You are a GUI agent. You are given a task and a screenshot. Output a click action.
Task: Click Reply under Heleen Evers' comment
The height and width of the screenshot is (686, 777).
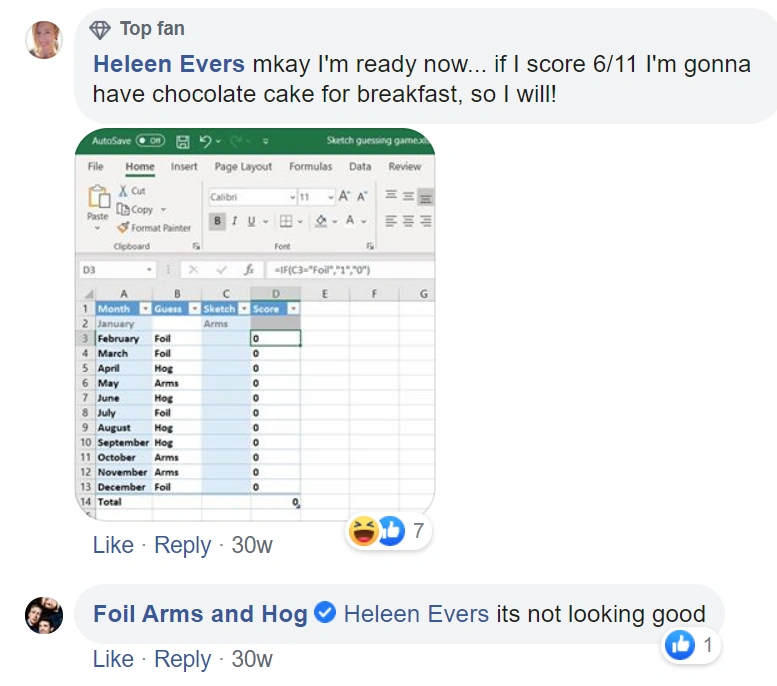pos(182,545)
